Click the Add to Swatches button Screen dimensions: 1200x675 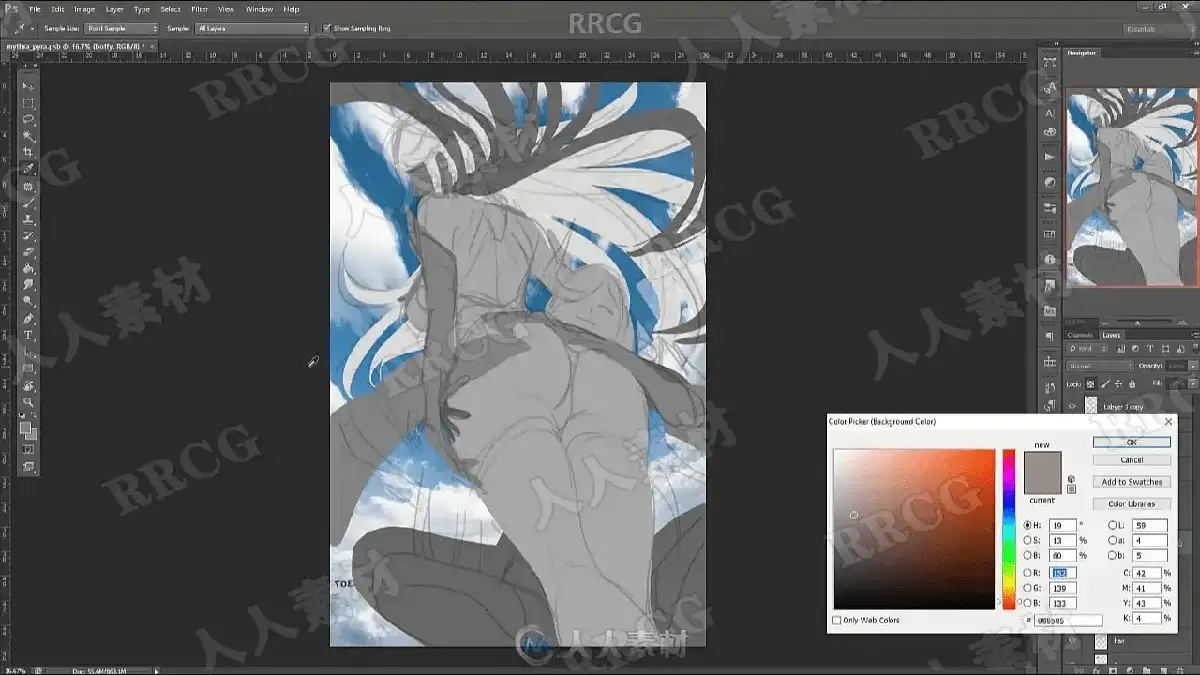coord(1131,482)
